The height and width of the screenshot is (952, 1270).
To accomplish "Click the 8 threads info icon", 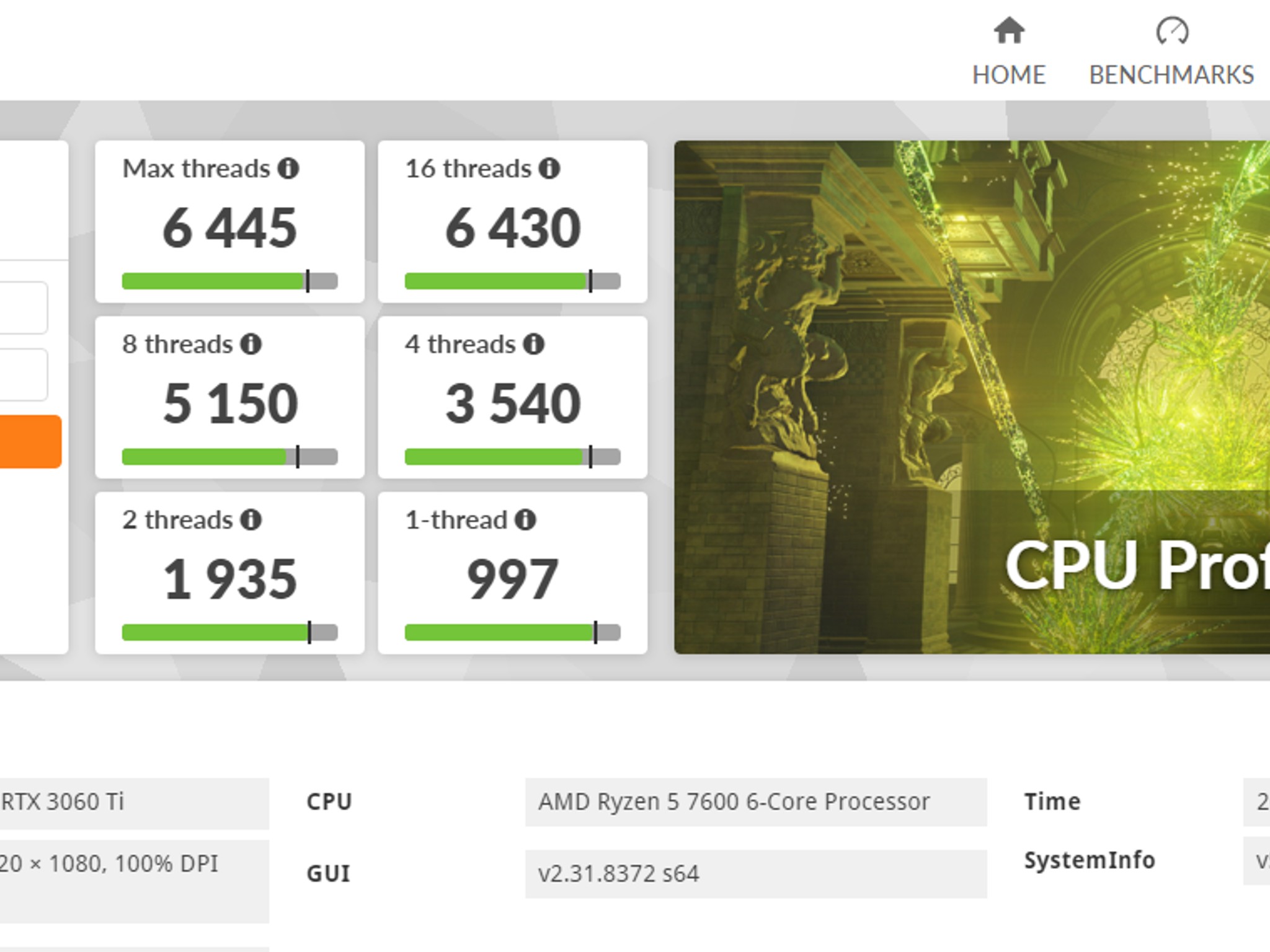I will [251, 344].
